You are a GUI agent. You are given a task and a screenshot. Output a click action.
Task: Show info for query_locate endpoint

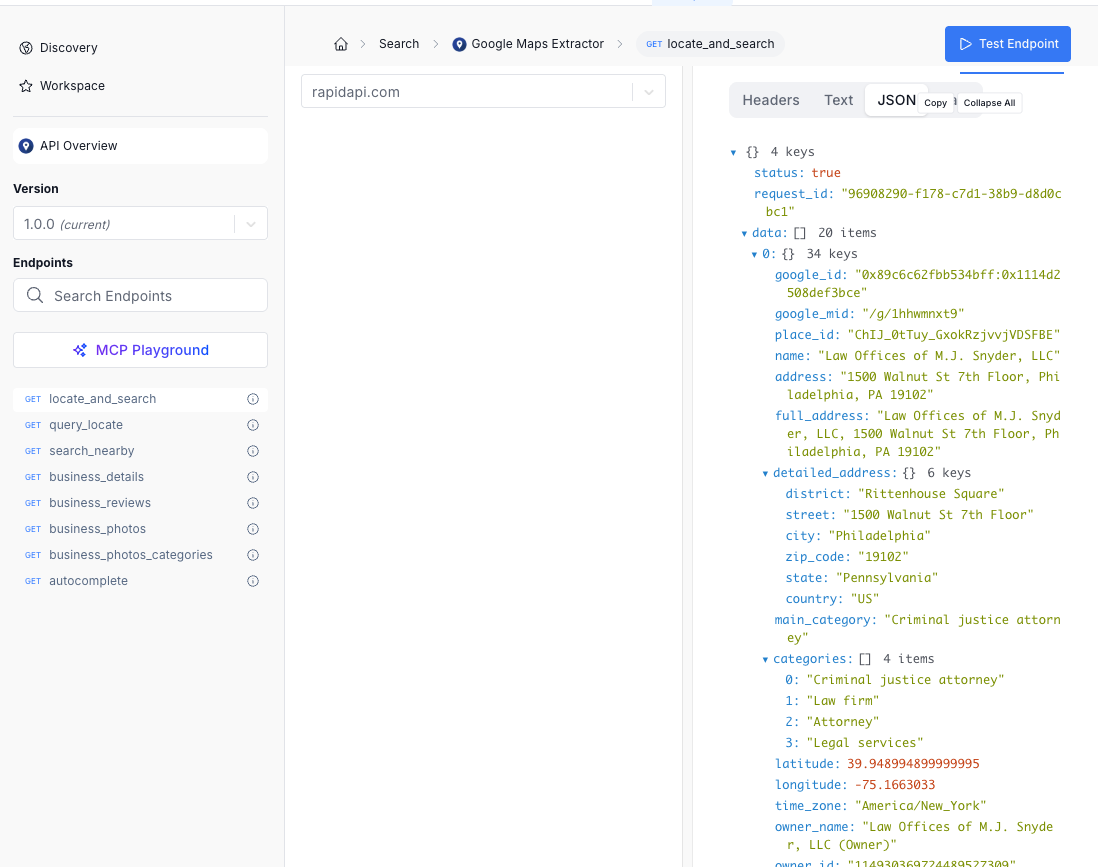(253, 425)
